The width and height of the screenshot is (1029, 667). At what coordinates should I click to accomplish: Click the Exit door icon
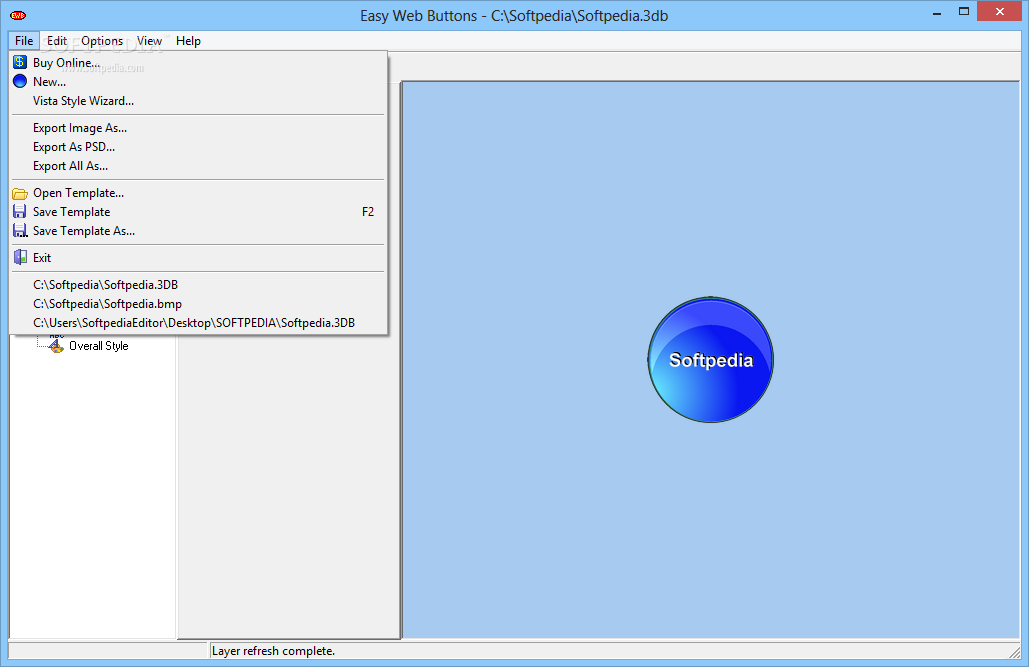(20, 257)
